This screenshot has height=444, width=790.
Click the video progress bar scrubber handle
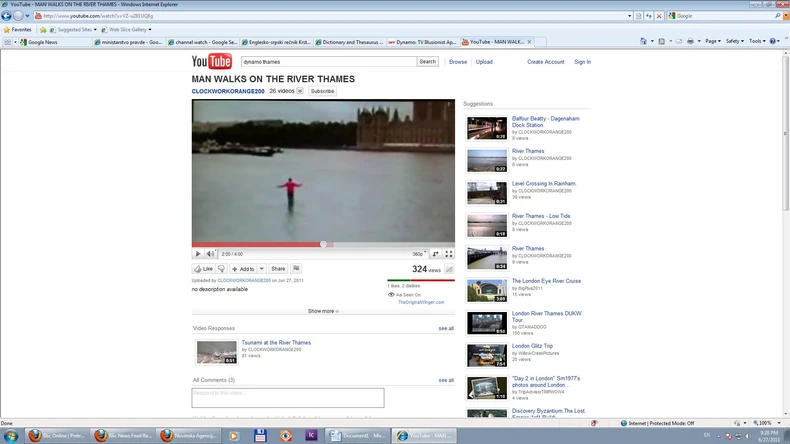(323, 244)
